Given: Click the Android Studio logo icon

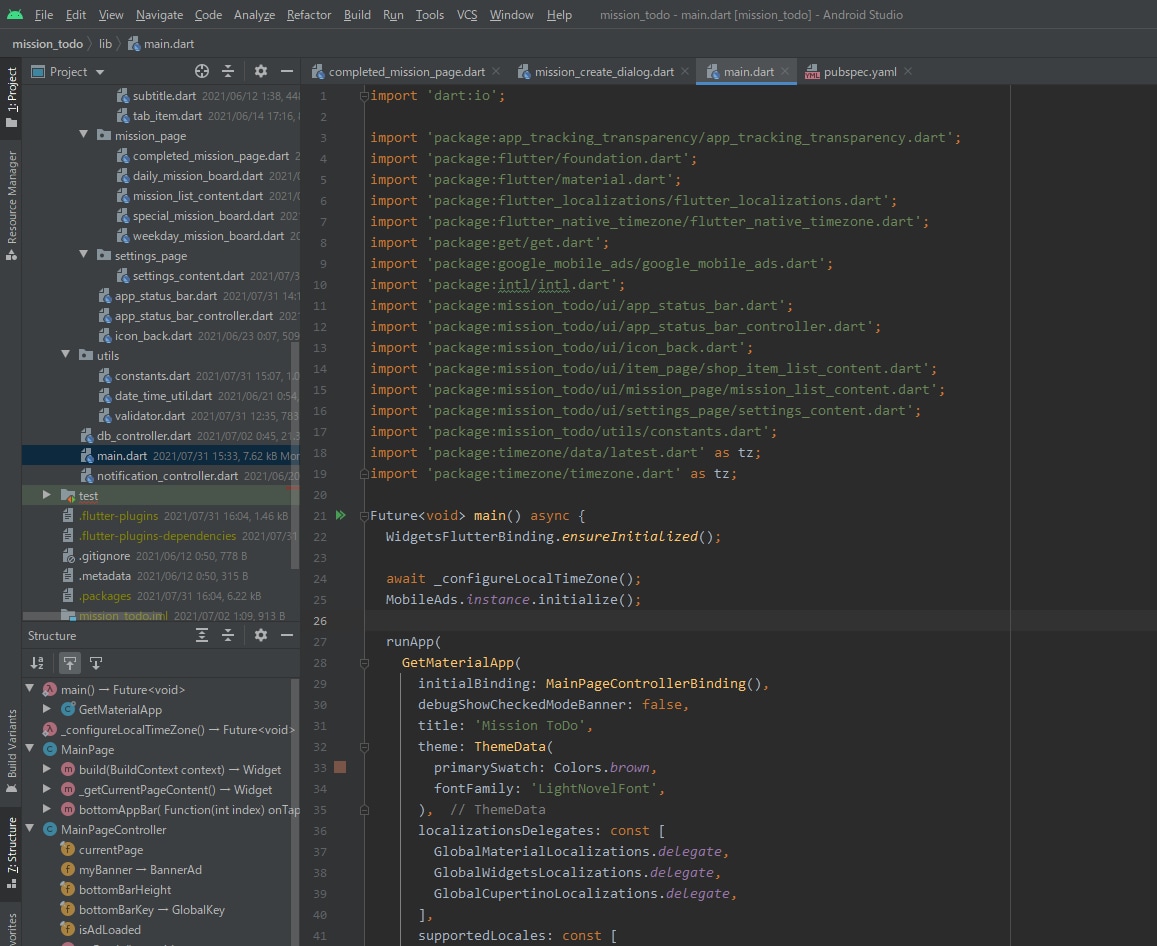Looking at the screenshot, I should click(x=15, y=14).
